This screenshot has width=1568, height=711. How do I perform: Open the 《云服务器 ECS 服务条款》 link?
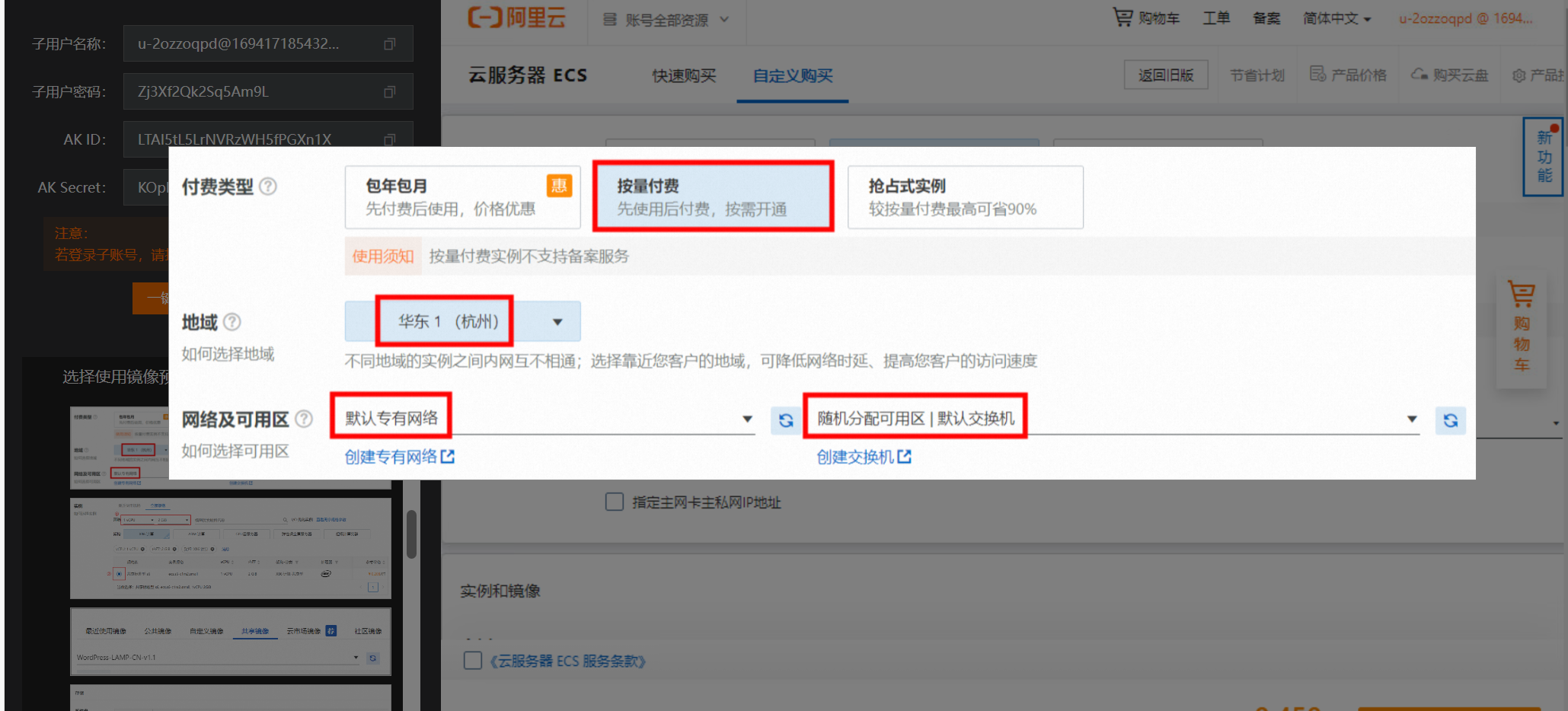(x=567, y=661)
